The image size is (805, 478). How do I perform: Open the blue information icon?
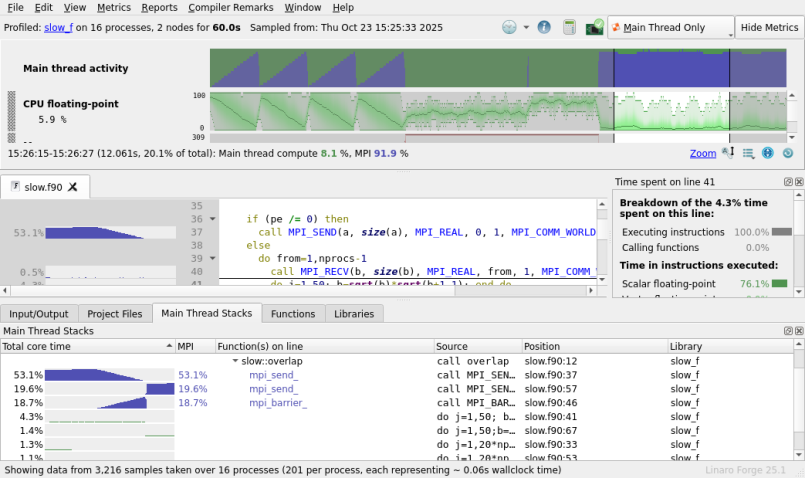pyautogui.click(x=544, y=27)
